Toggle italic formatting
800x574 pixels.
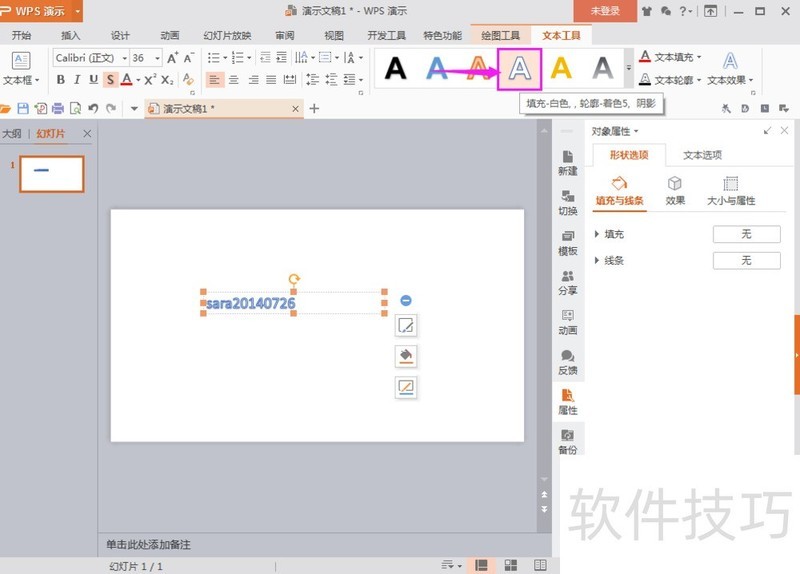(77, 80)
